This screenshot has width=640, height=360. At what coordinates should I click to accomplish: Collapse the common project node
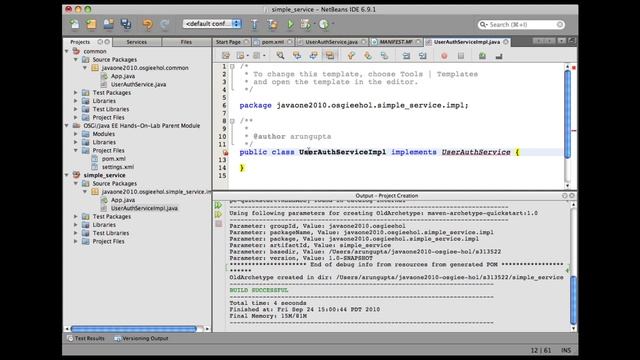point(67,51)
